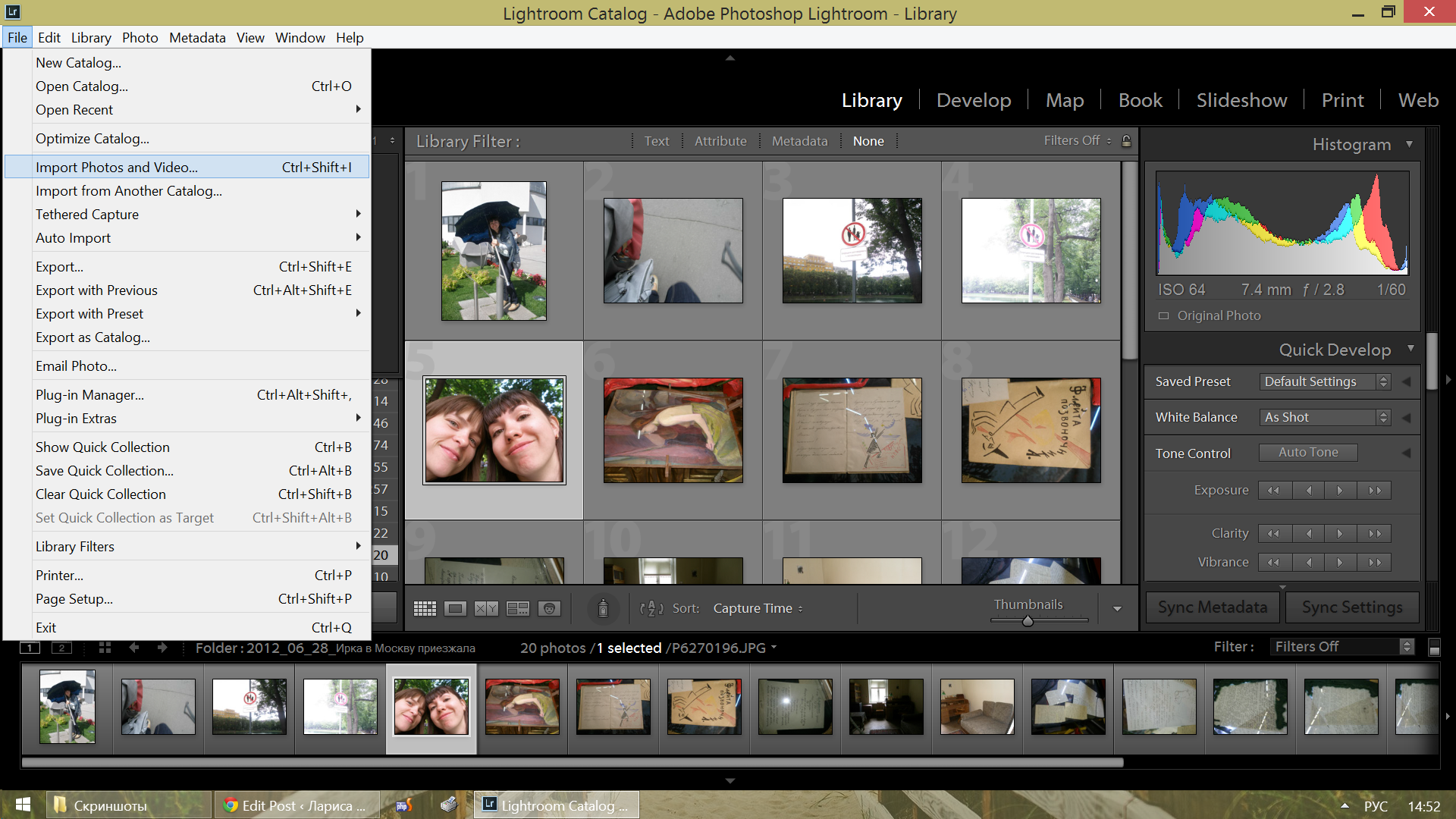Toggle Original Photo checkbox
This screenshot has width=1456, height=819.
click(1164, 316)
